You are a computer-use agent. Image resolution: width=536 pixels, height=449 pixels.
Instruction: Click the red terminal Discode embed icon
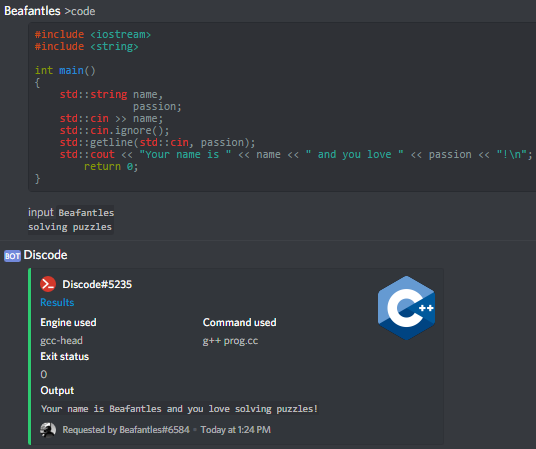[x=48, y=284]
